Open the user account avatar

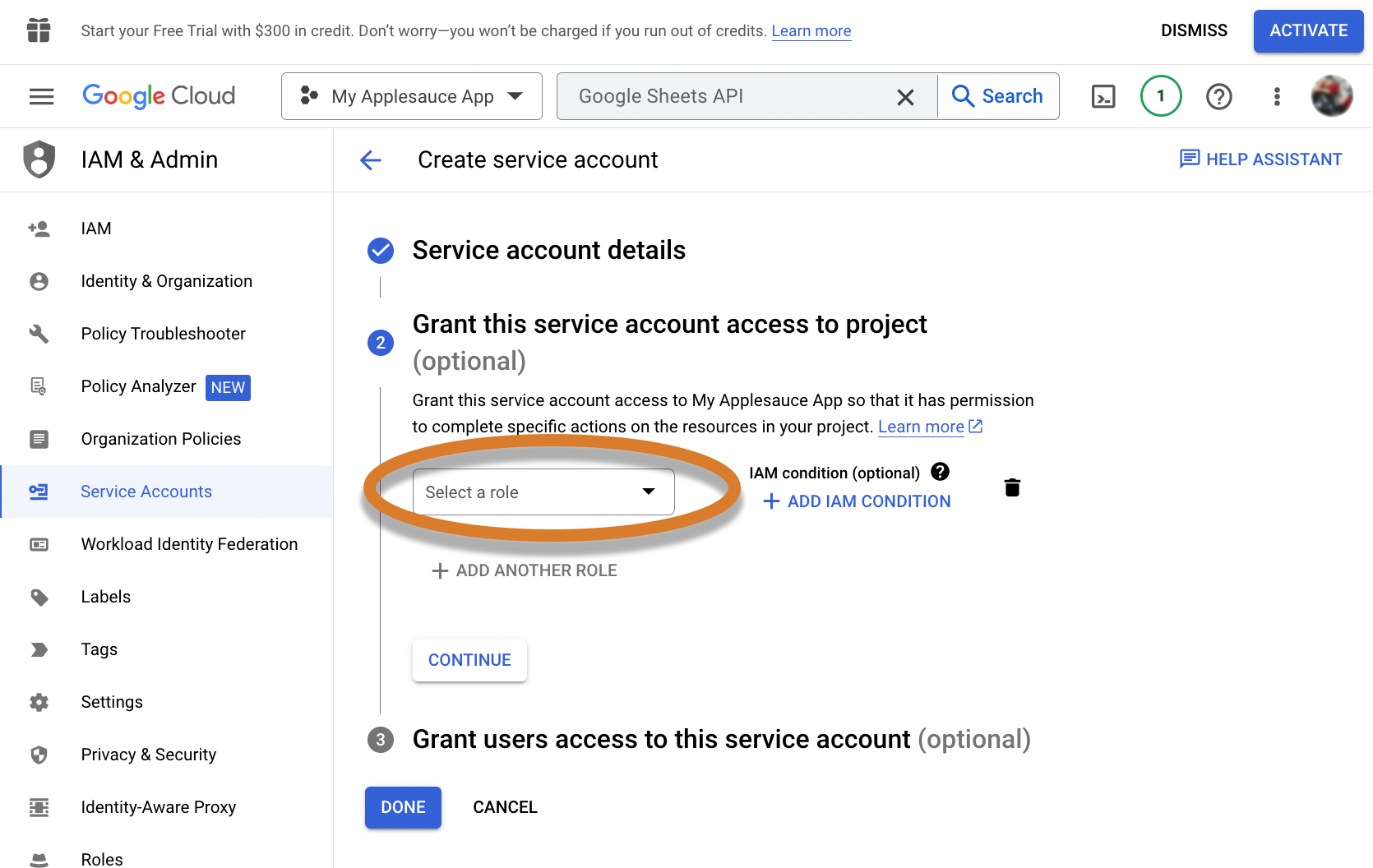point(1331,96)
